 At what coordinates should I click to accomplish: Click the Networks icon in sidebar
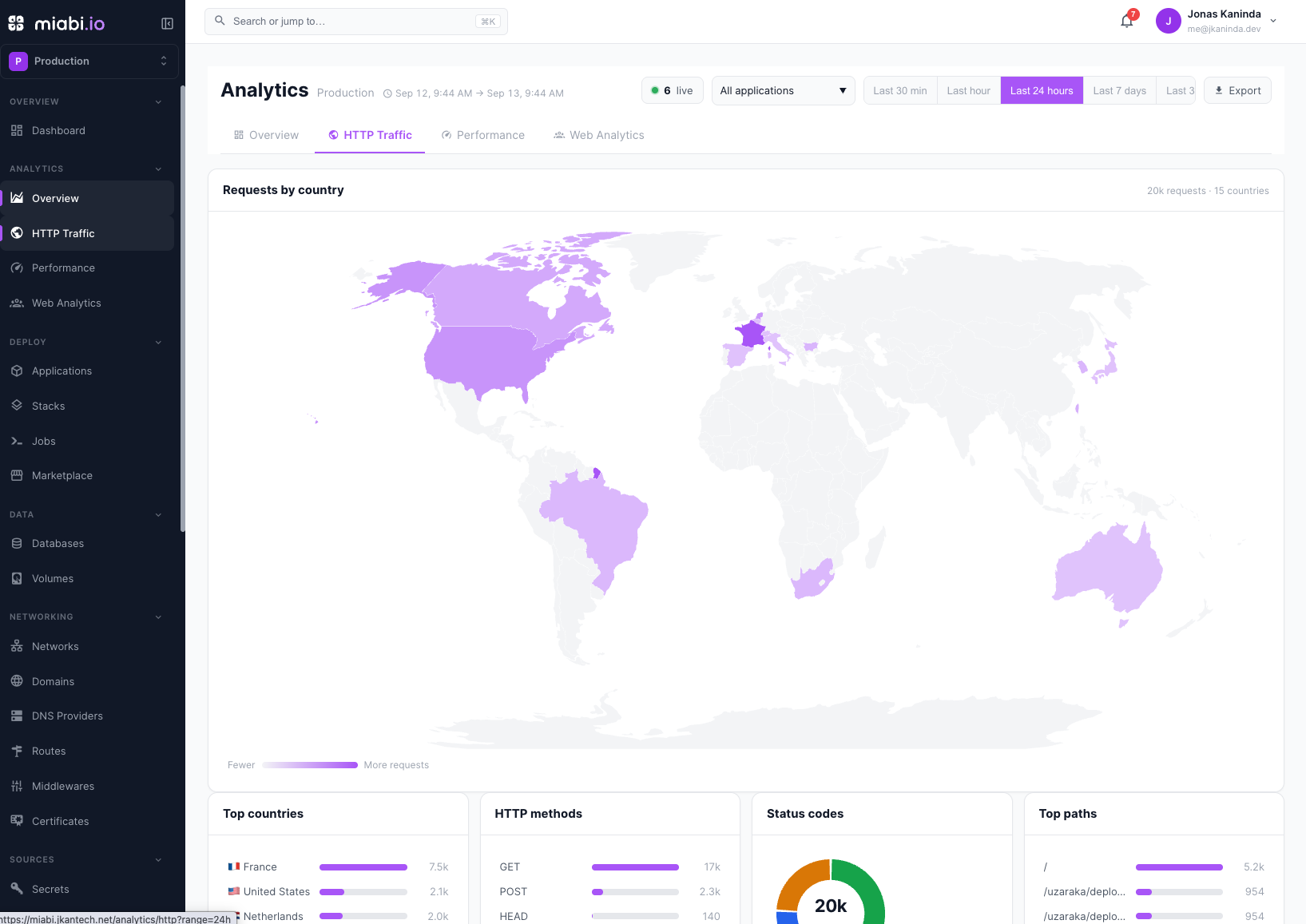pyautogui.click(x=17, y=646)
